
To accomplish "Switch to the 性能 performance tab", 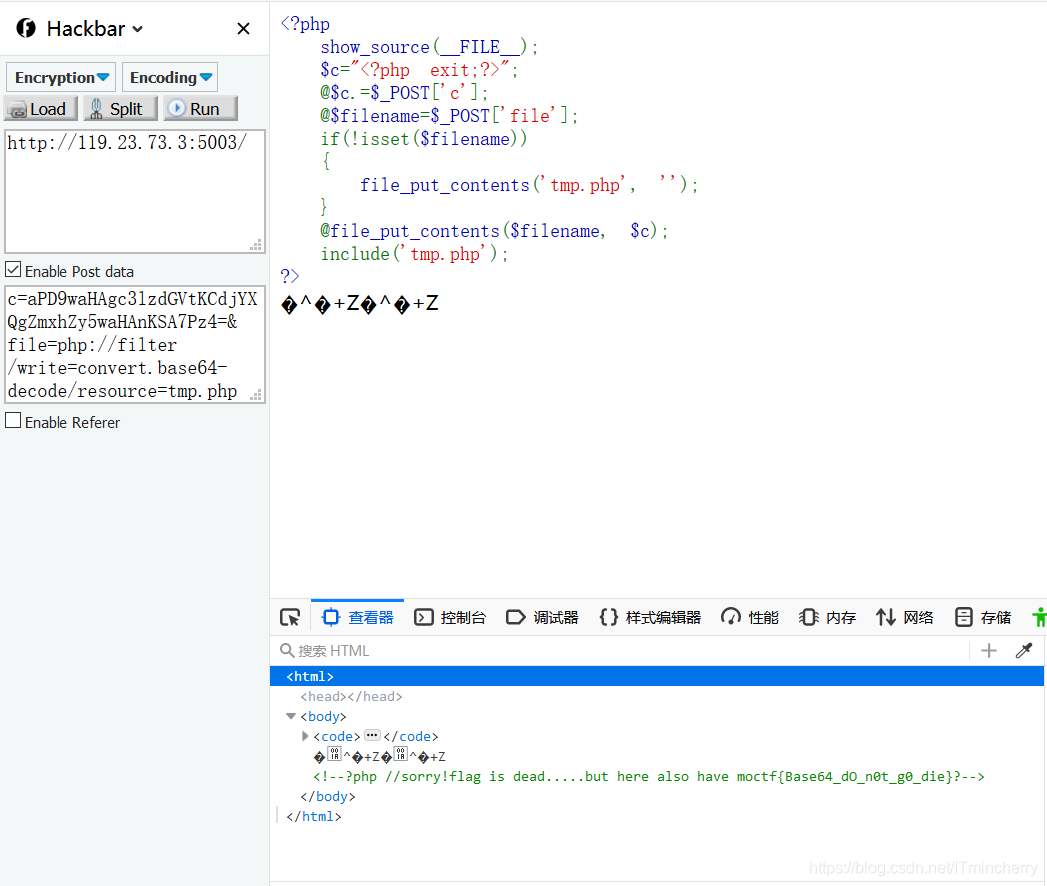I will coord(750,617).
